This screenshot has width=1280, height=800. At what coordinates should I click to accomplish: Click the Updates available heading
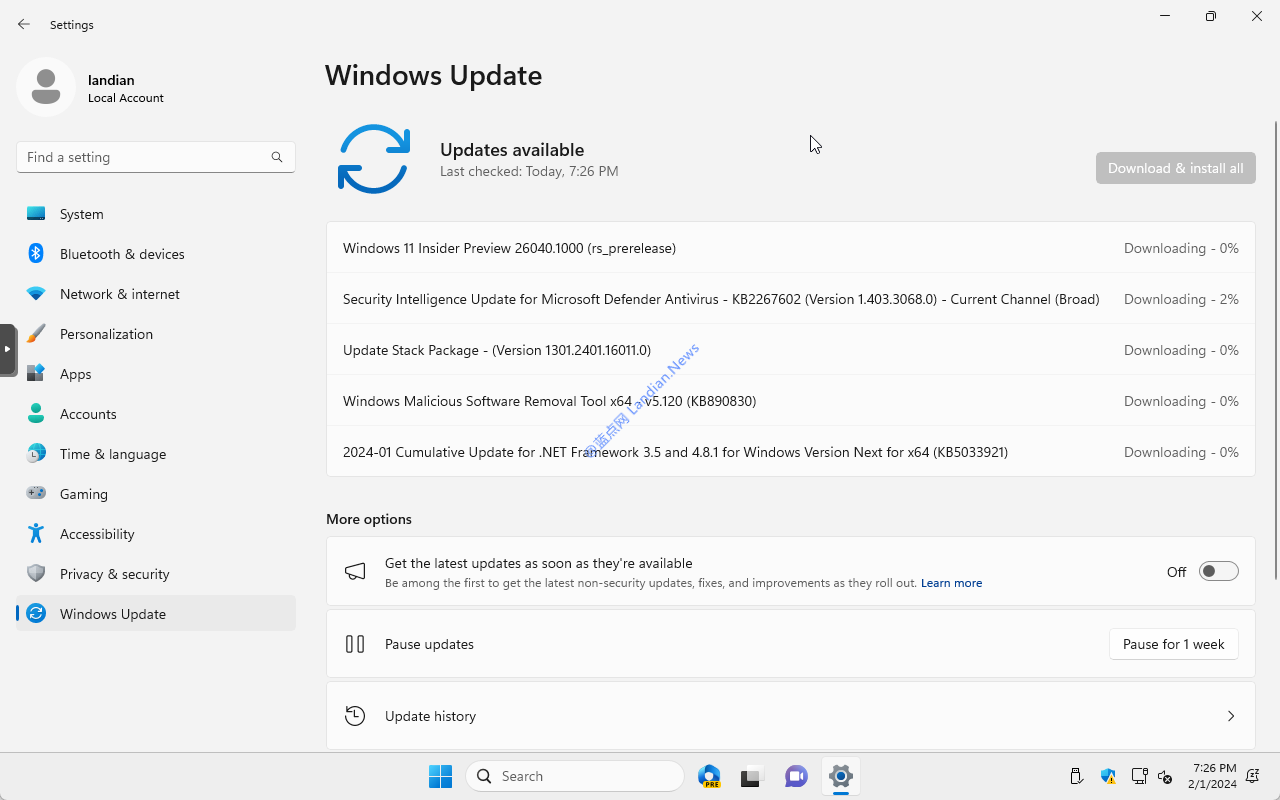click(x=512, y=150)
